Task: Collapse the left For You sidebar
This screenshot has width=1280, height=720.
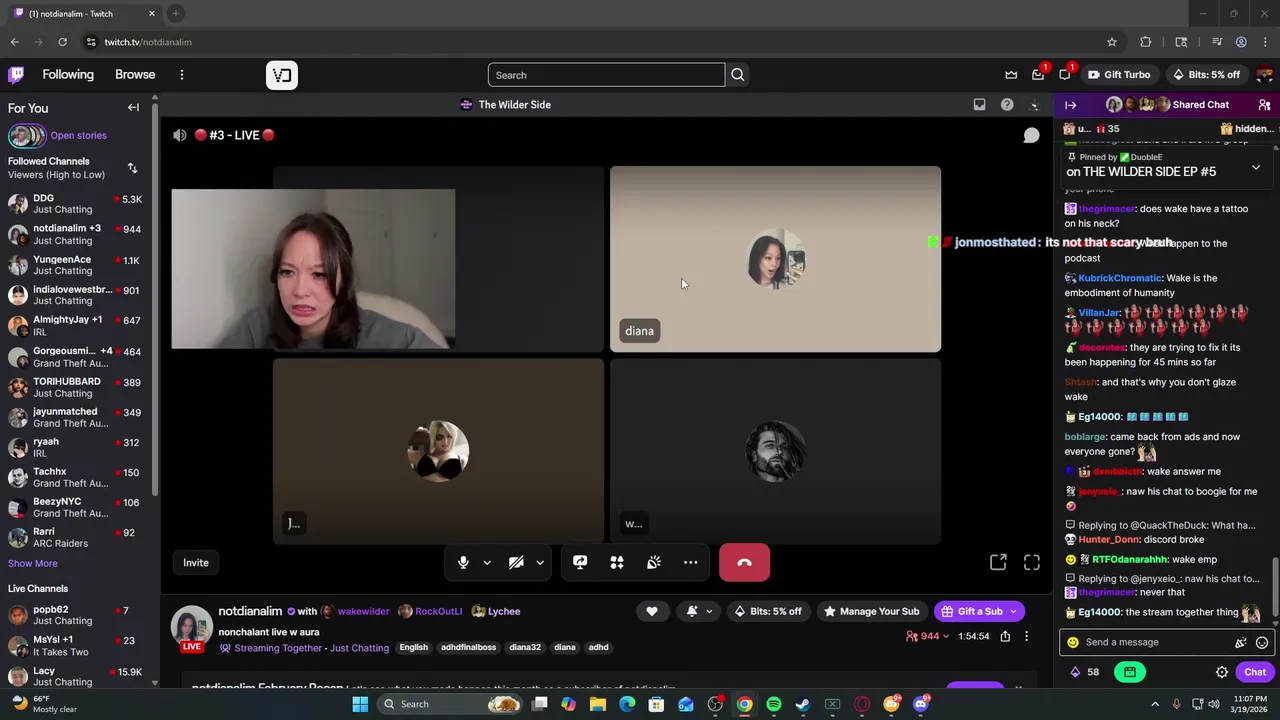Action: coord(133,108)
